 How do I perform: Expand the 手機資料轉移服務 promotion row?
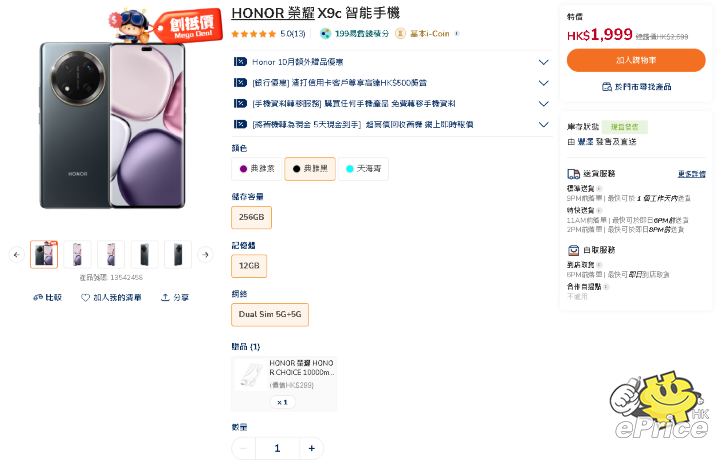pyautogui.click(x=543, y=104)
